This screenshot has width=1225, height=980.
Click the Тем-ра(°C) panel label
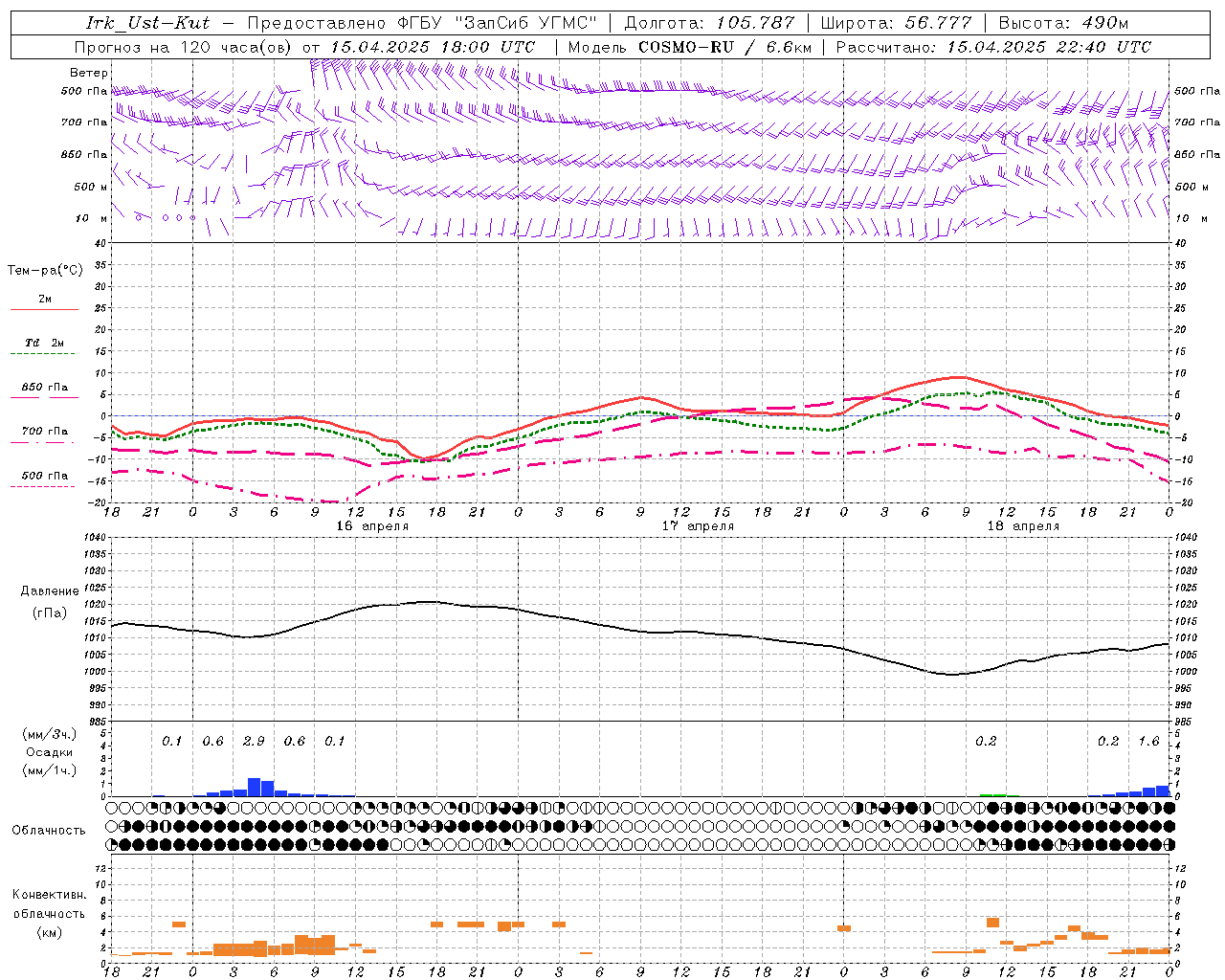tap(45, 271)
